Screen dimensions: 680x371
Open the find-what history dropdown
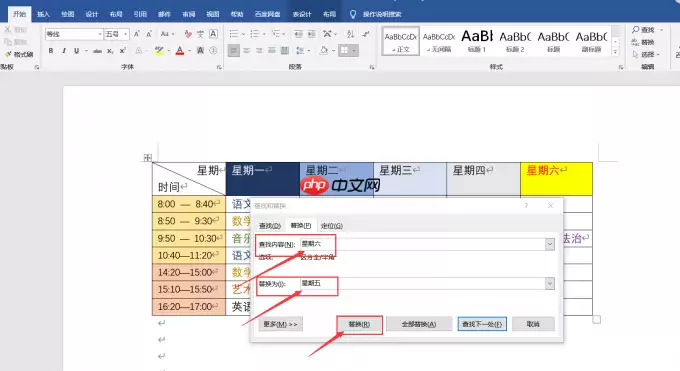549,244
